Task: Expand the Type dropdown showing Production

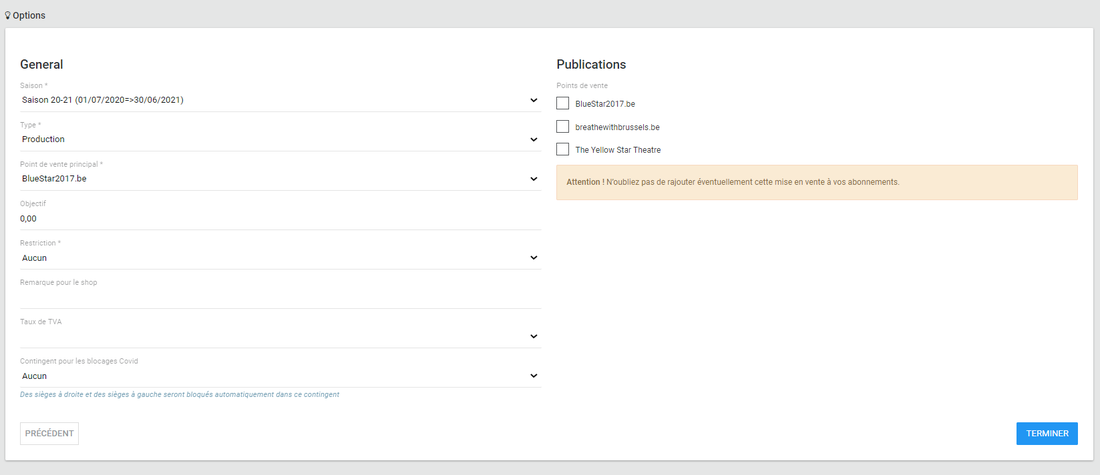Action: [x=280, y=139]
